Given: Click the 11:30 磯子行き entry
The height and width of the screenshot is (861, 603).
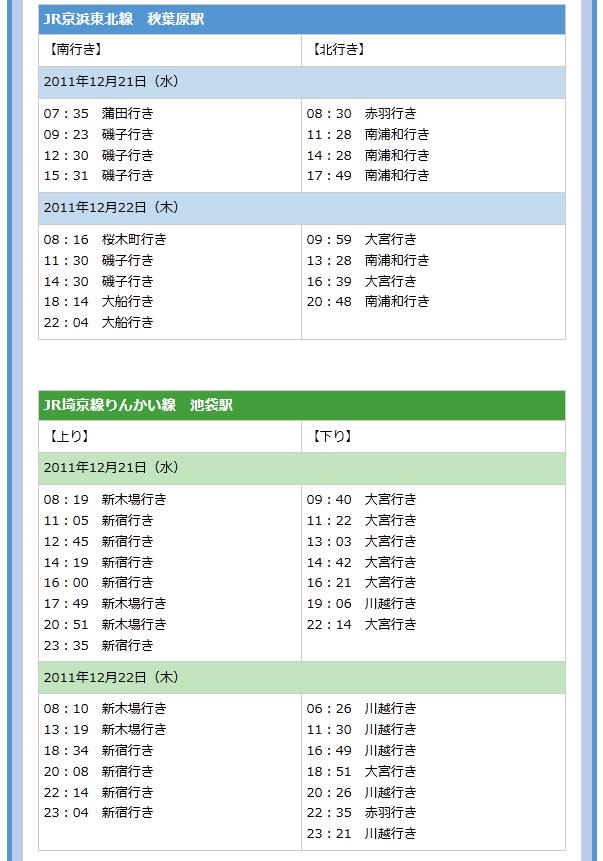Looking at the screenshot, I should point(99,260).
